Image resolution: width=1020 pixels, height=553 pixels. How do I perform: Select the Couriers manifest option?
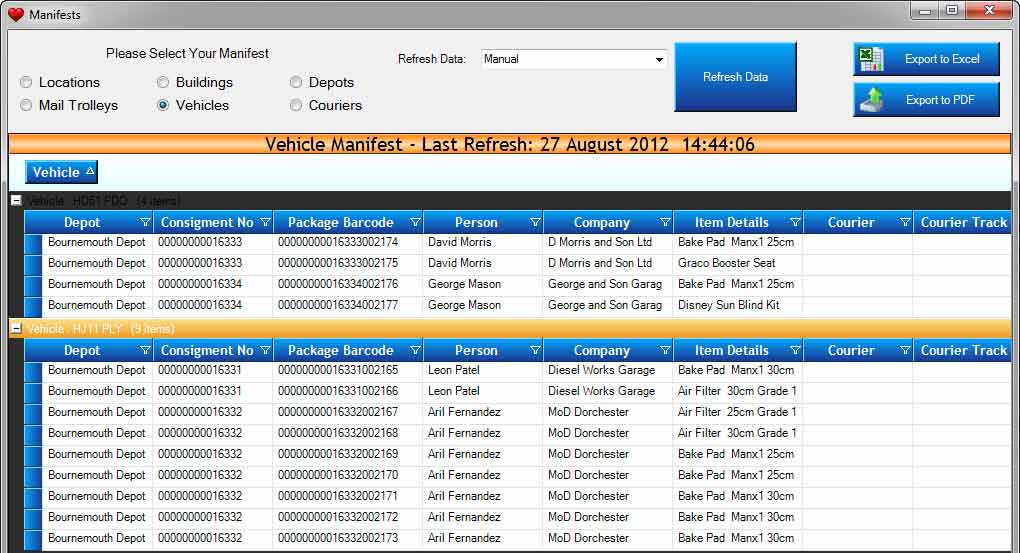296,106
